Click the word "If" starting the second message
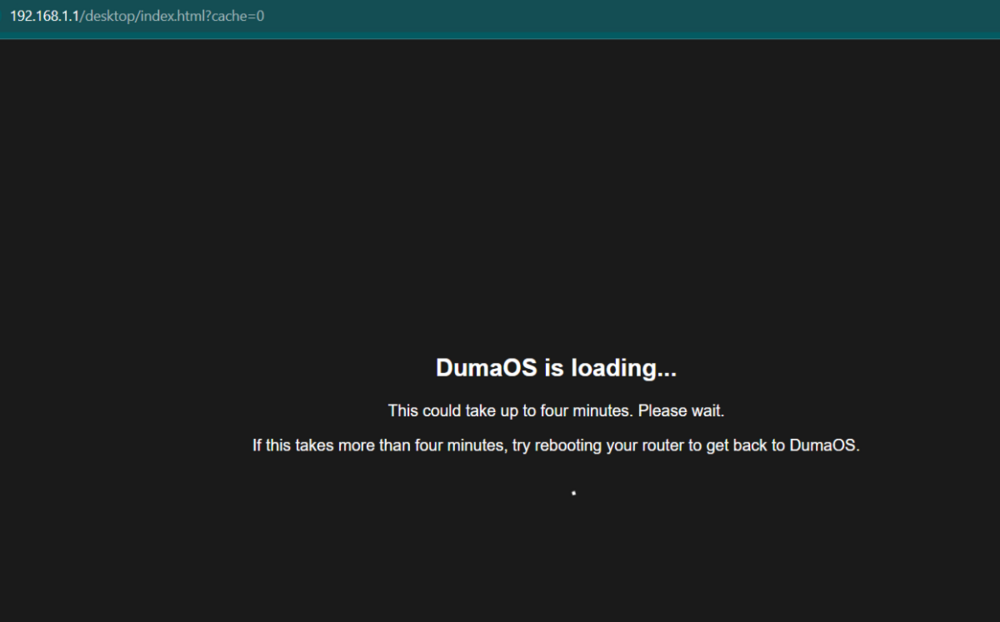The image size is (1000, 622). point(258,446)
